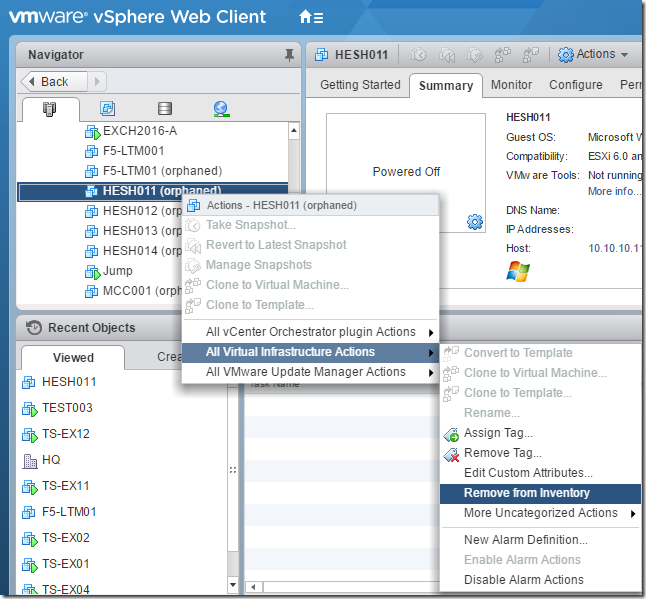
Task: Click the Recent Objects scroll down arrow
Action: 233,585
